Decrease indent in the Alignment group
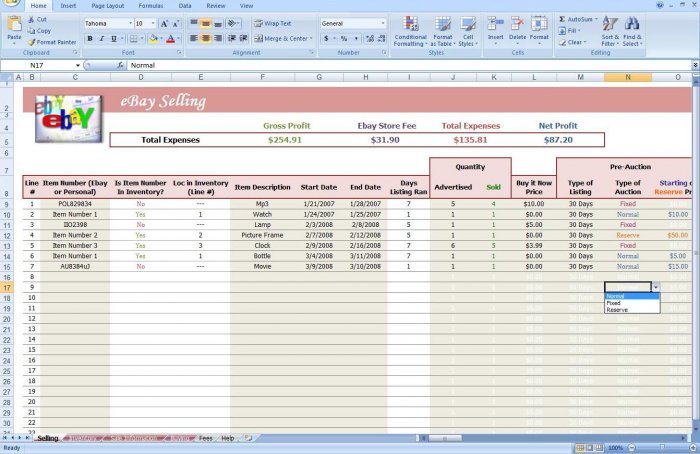 (231, 38)
